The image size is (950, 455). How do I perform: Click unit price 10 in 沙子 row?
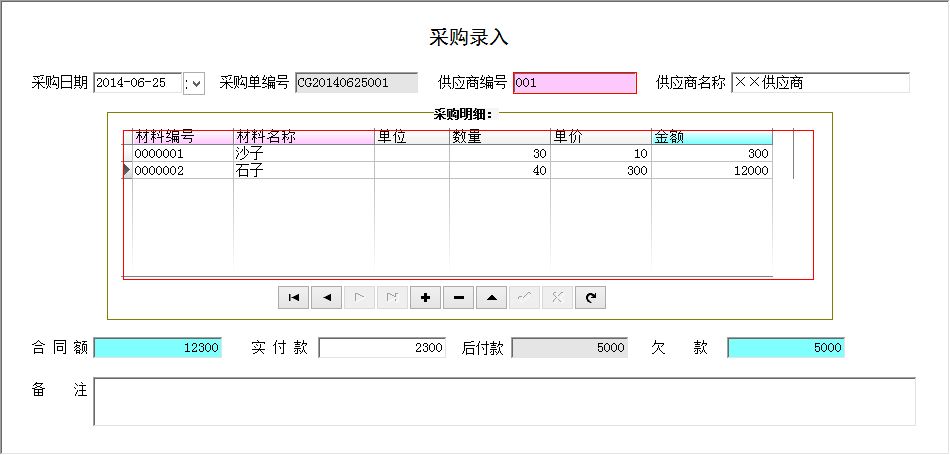tap(601, 154)
